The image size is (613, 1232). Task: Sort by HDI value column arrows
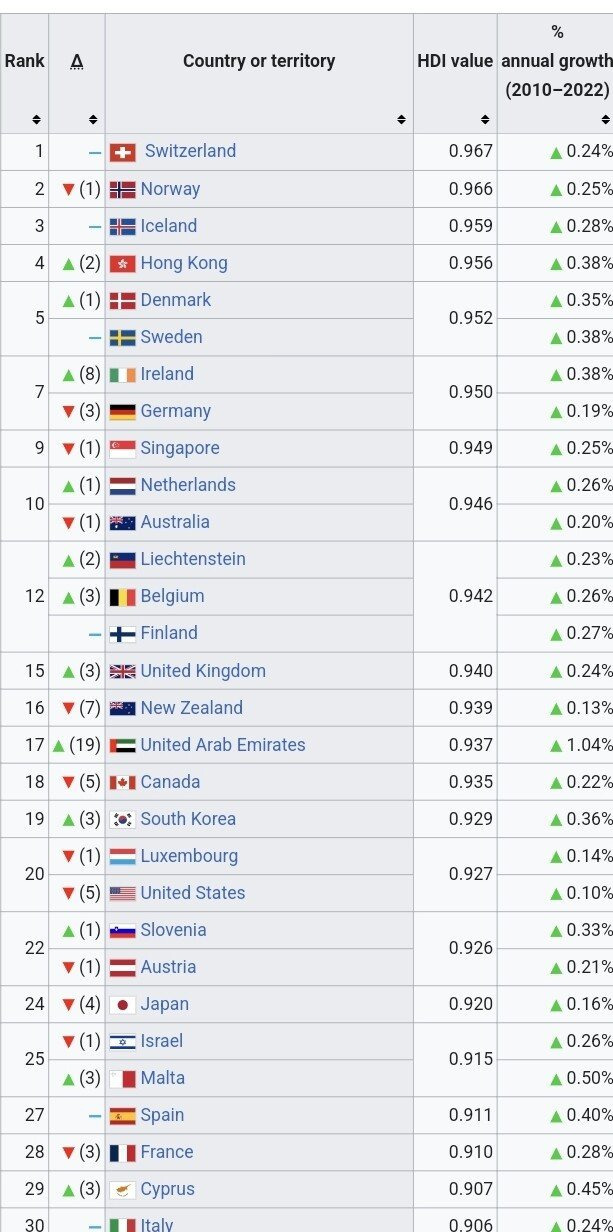click(485, 120)
